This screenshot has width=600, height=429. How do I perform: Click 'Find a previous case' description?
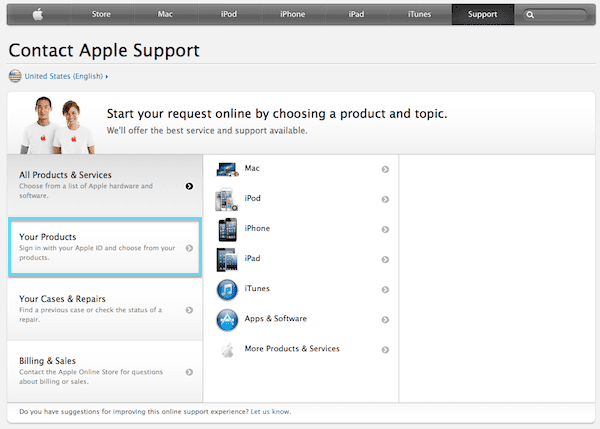(91, 315)
